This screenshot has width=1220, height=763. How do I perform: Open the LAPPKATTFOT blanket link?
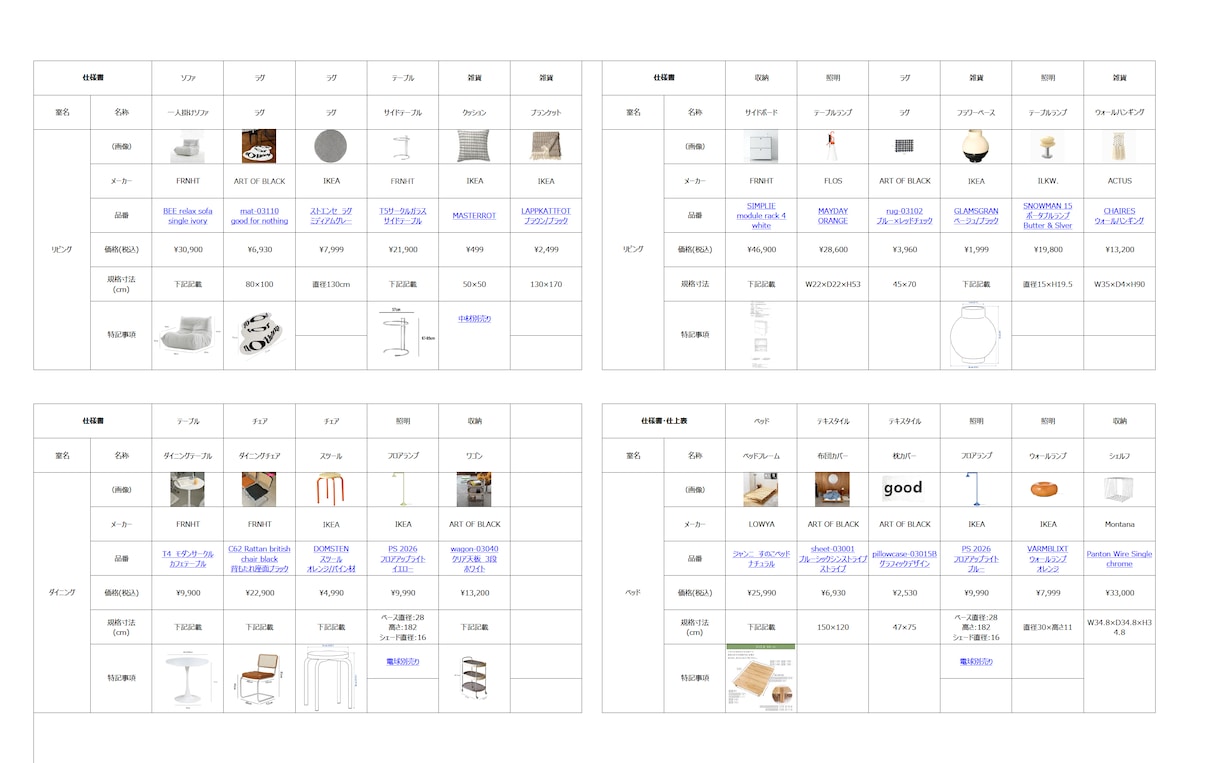546,216
